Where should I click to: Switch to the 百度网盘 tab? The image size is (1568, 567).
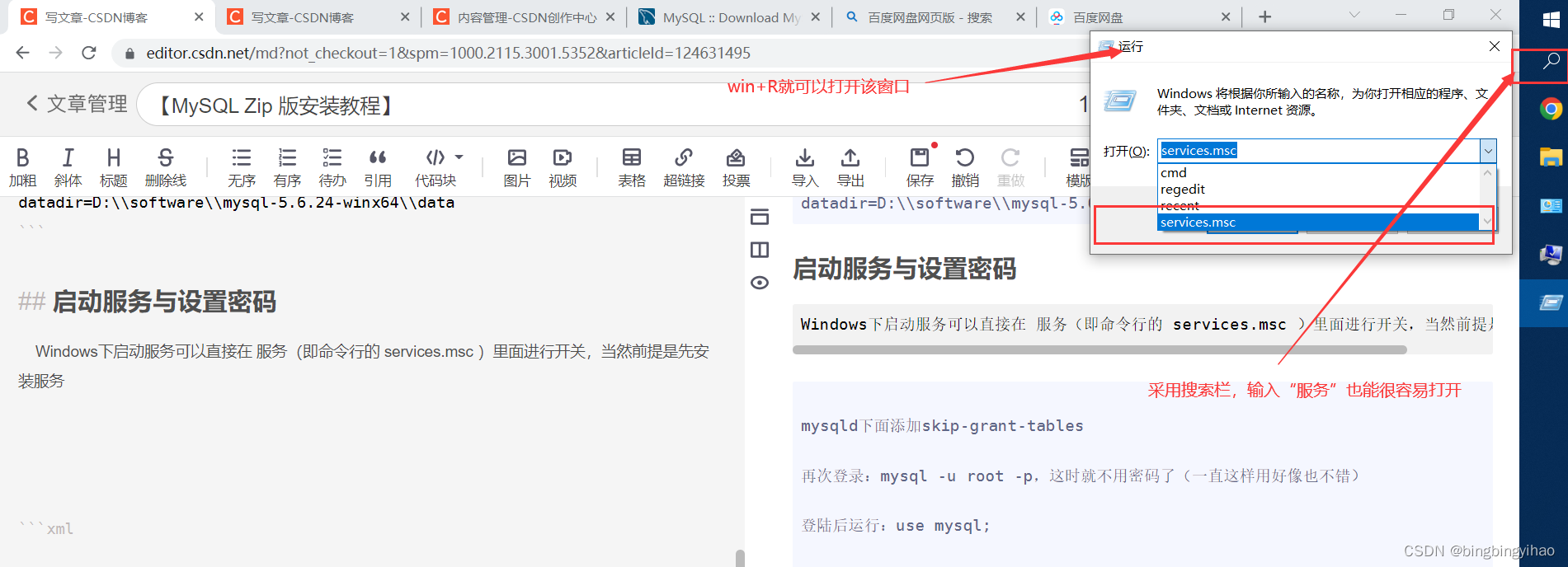click(1141, 17)
